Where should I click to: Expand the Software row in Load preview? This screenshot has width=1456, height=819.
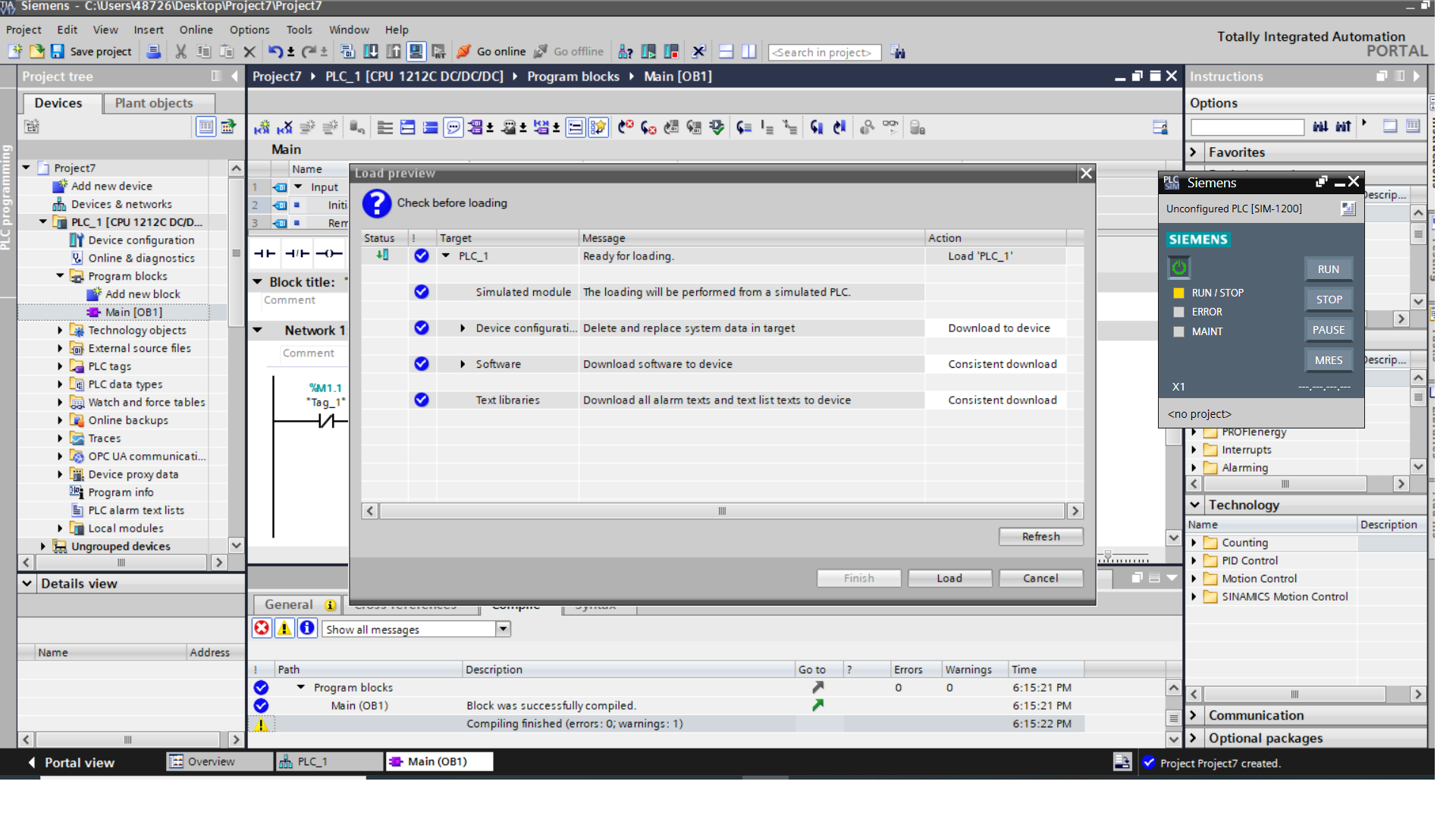463,364
